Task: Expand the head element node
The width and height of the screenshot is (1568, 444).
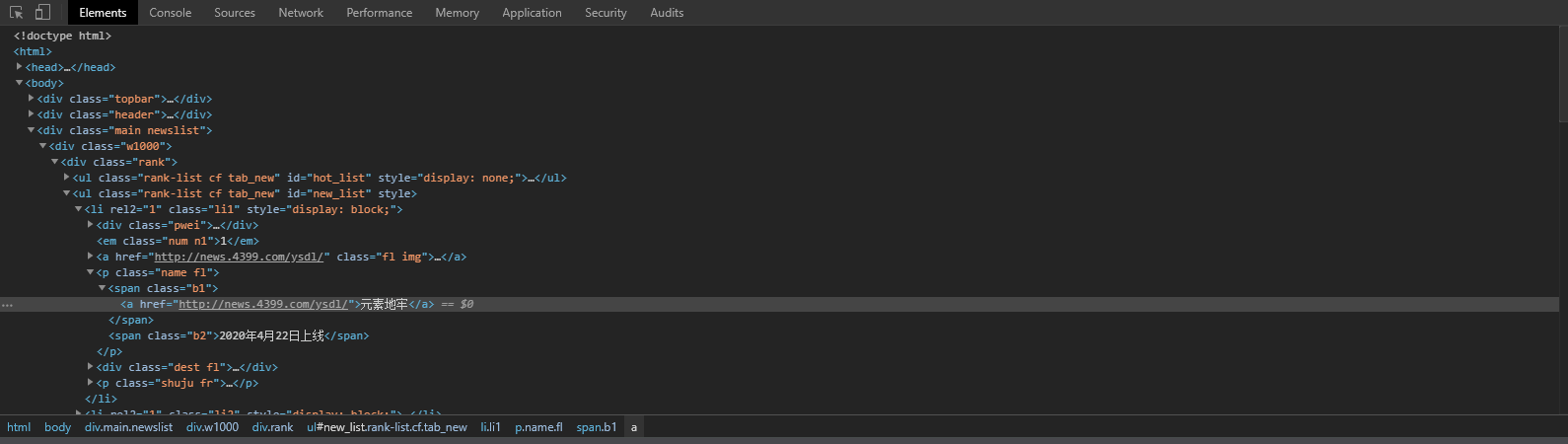Action: pos(20,67)
